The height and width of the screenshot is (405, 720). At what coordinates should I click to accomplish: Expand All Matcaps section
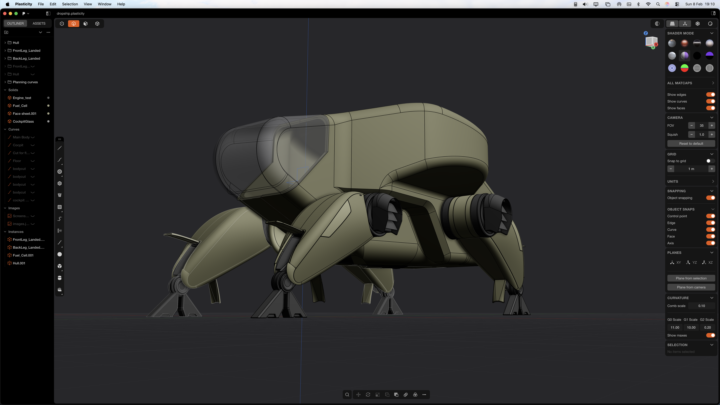click(x=713, y=83)
